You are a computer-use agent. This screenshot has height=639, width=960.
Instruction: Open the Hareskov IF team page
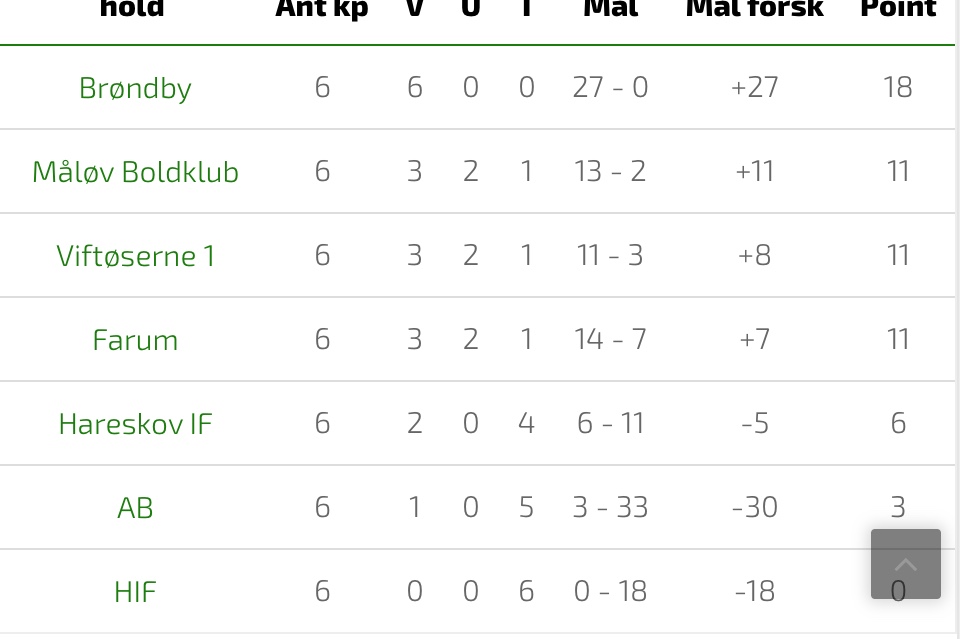tap(135, 424)
